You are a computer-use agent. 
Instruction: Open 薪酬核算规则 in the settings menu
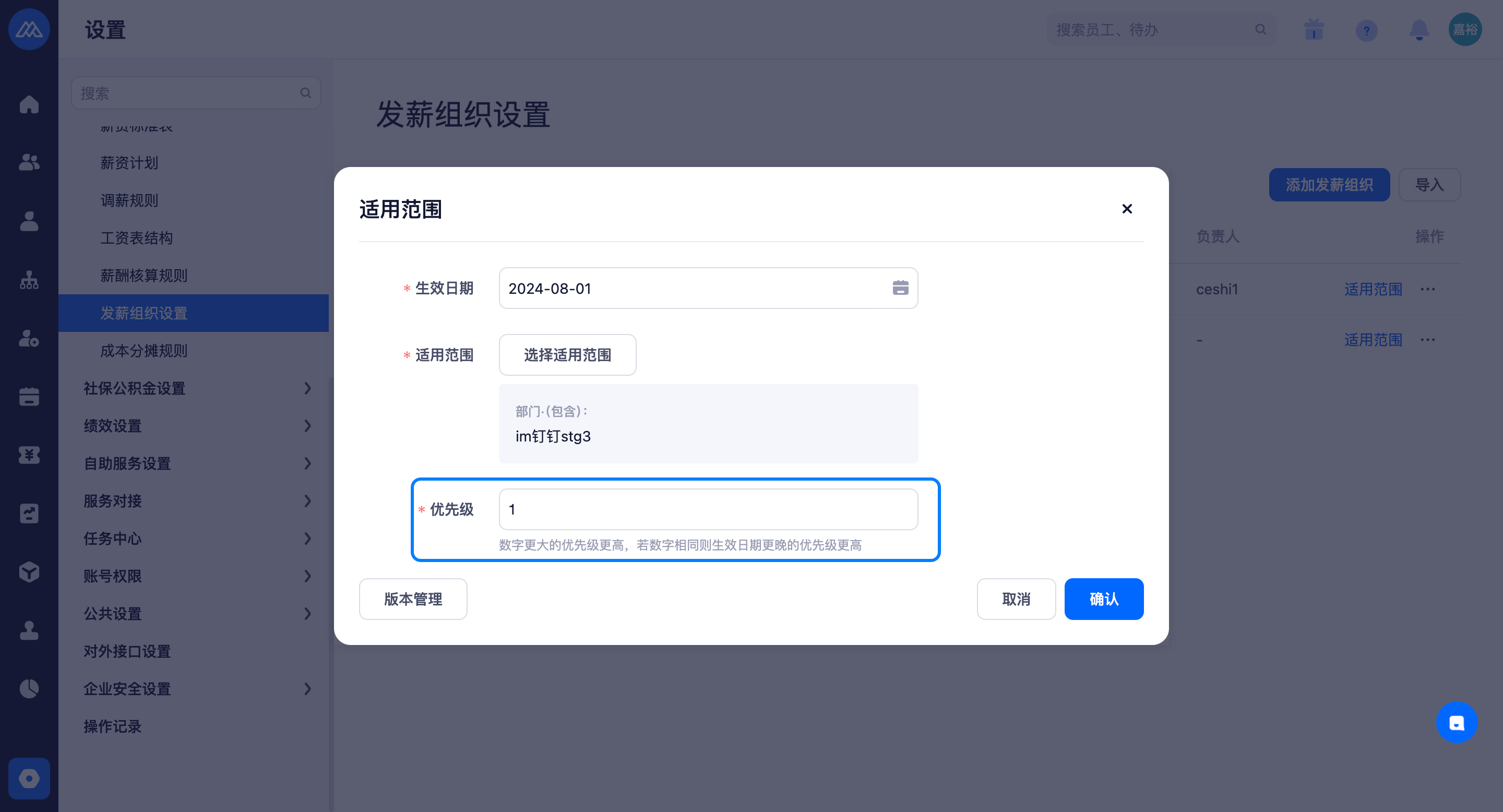[x=144, y=276]
